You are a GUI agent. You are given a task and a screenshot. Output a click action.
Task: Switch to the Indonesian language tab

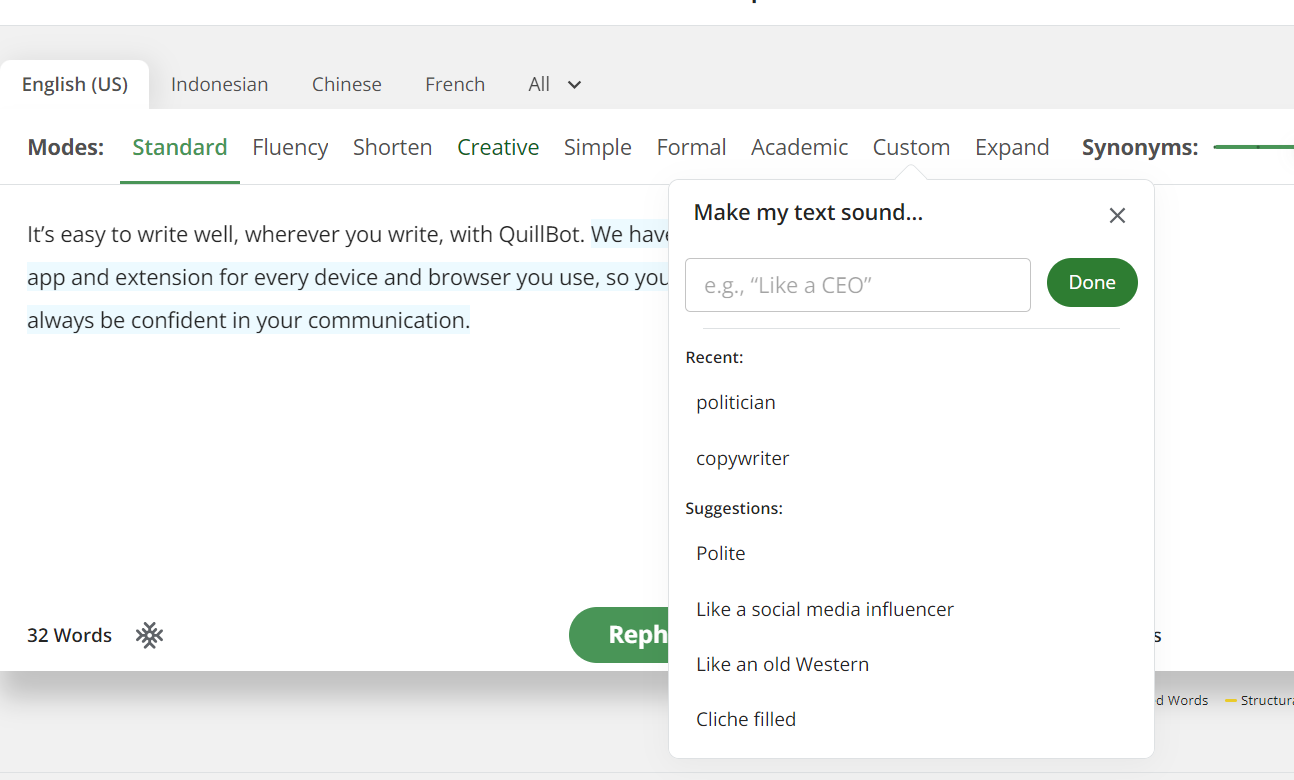219,85
